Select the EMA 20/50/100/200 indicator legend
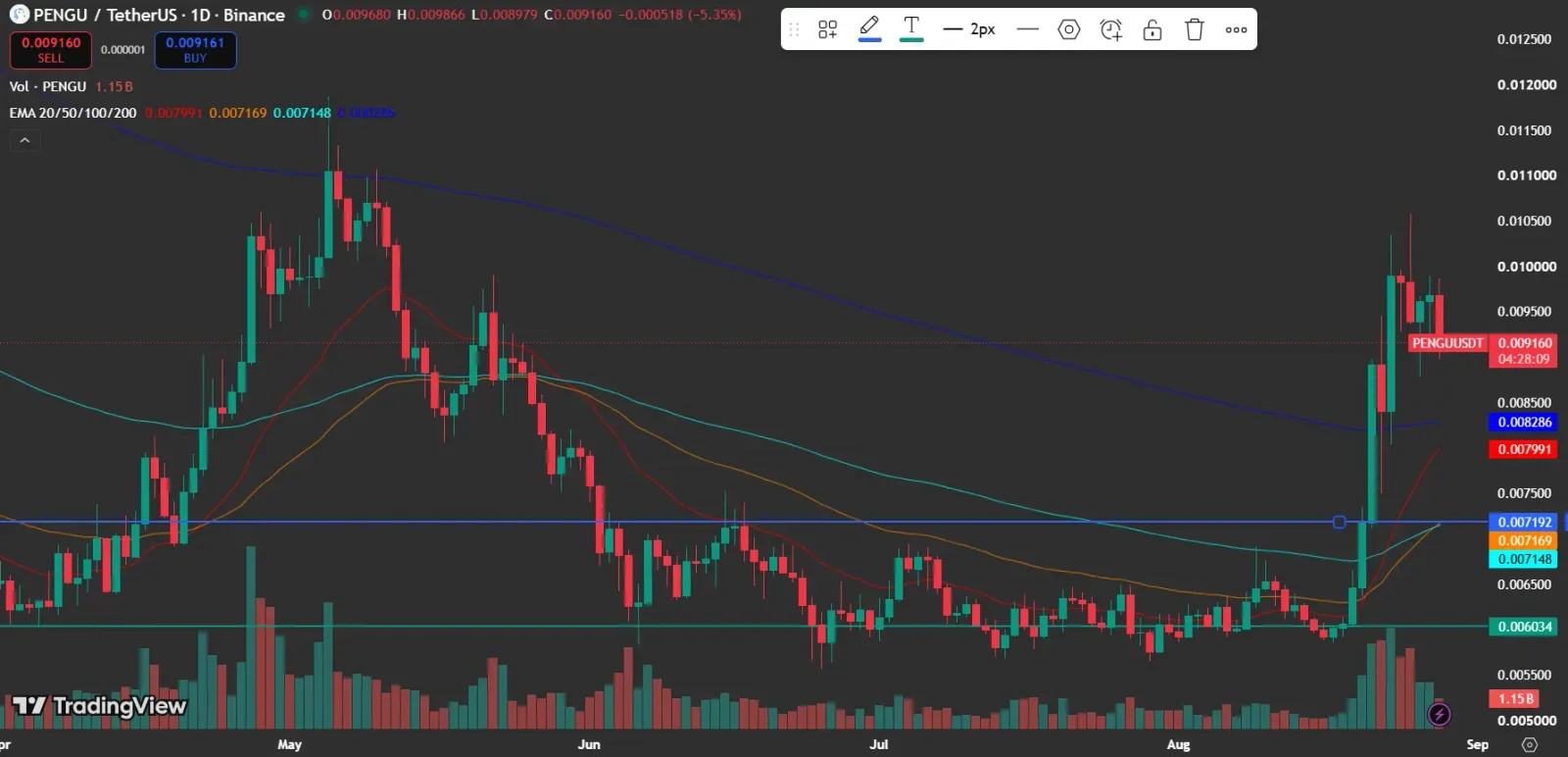The height and width of the screenshot is (757, 1568). pyautogui.click(x=73, y=113)
